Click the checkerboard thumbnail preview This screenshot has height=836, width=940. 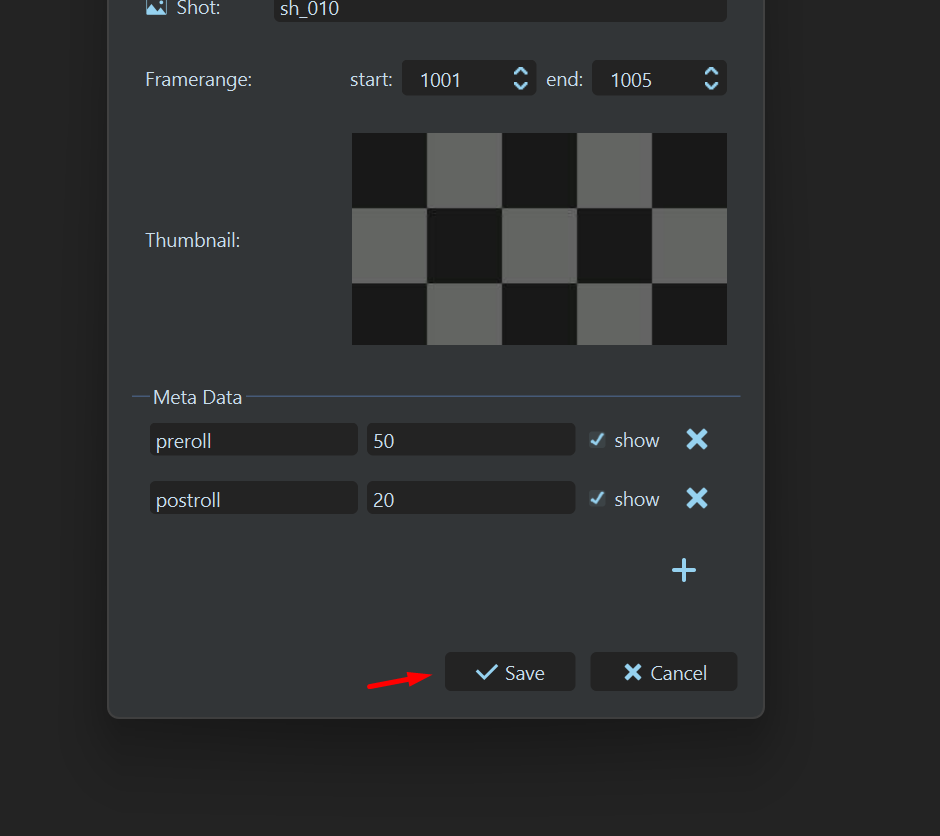[x=539, y=239]
